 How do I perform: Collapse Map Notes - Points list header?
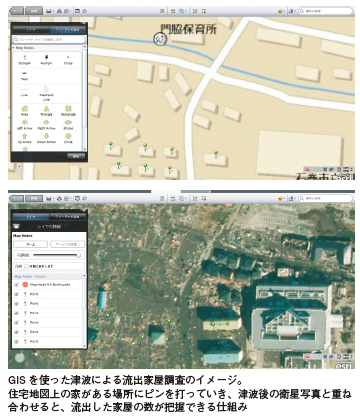[x=48, y=276]
